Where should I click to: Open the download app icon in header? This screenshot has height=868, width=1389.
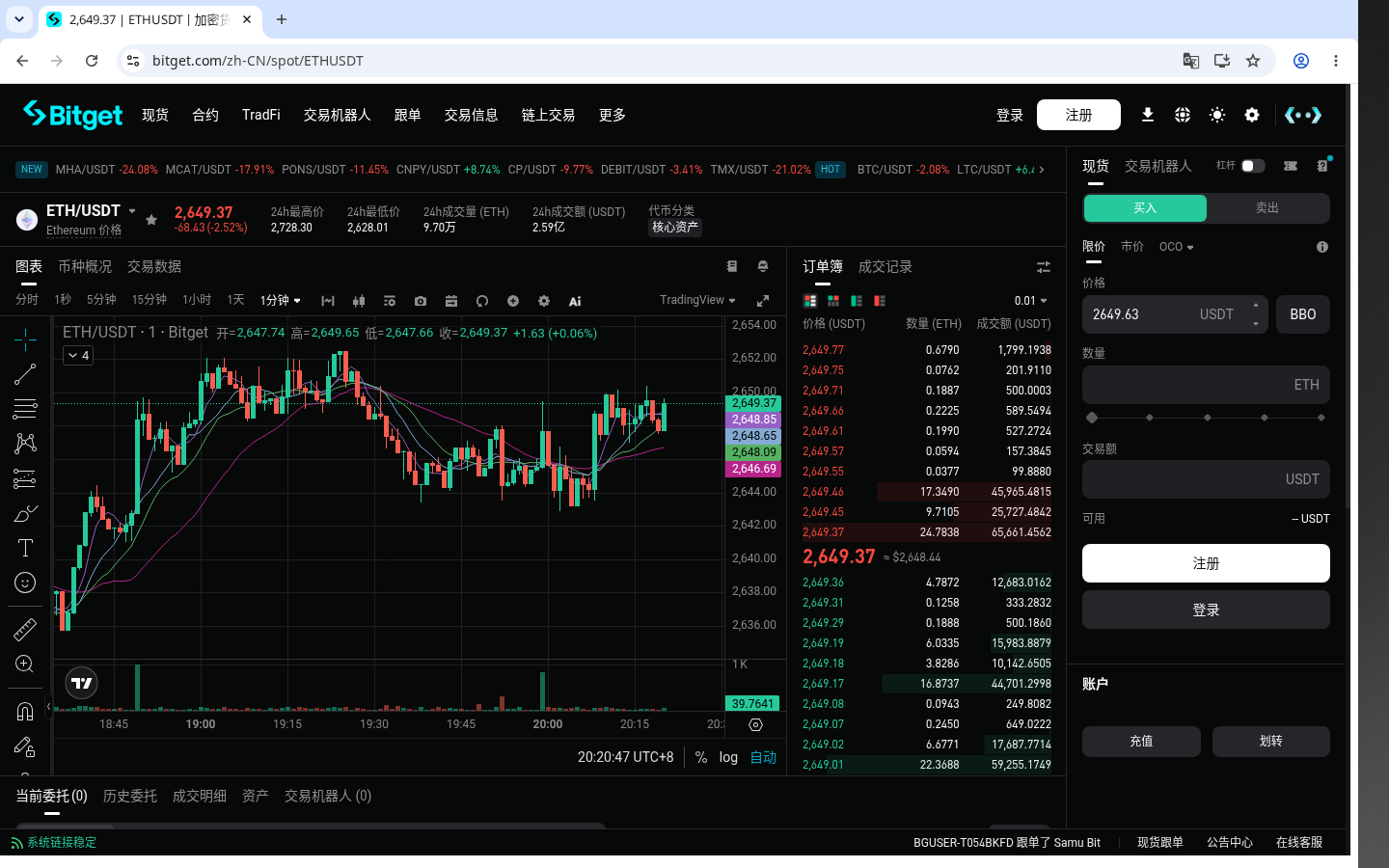1148,115
